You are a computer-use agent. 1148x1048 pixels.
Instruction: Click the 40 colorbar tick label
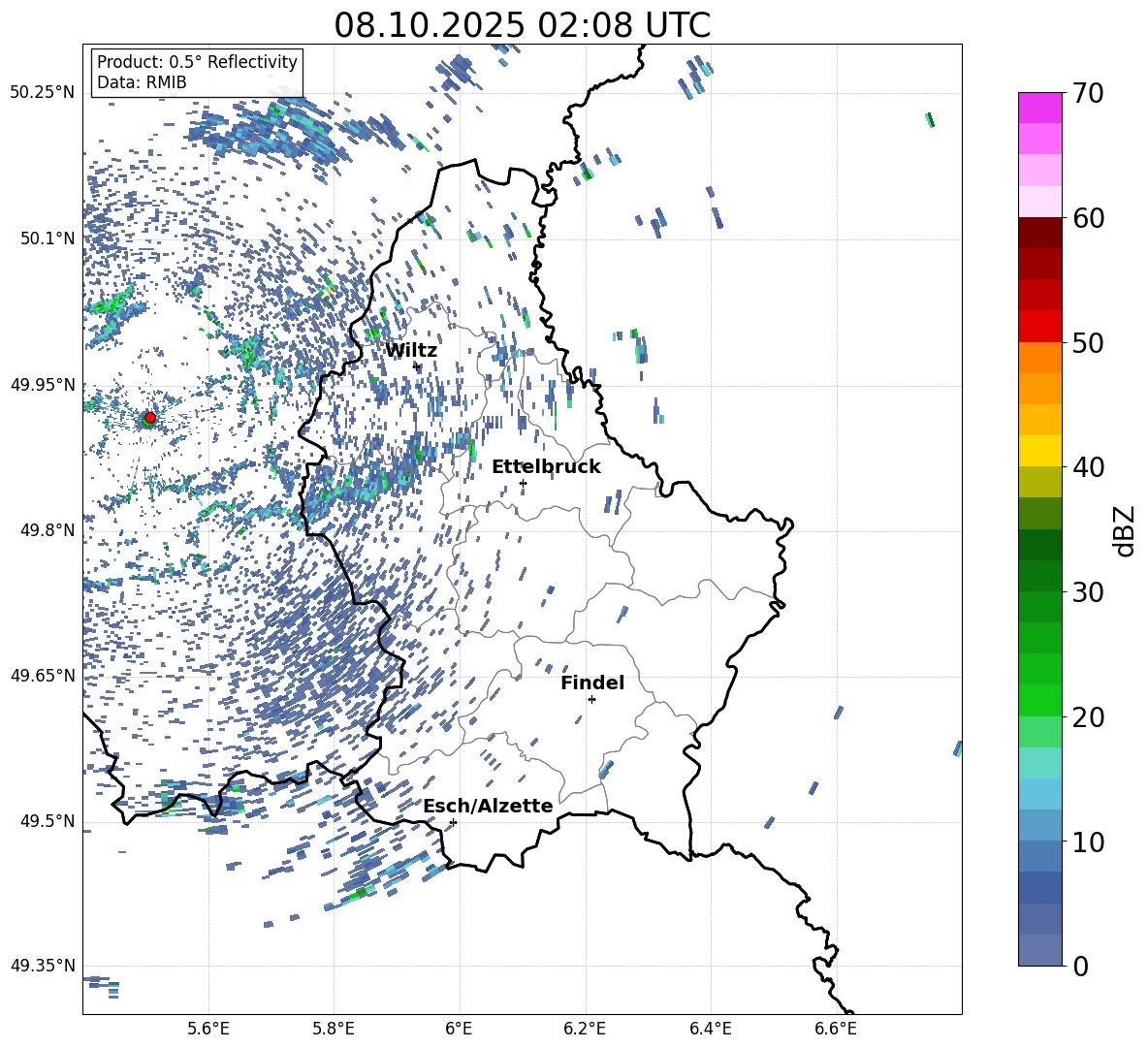click(1088, 467)
